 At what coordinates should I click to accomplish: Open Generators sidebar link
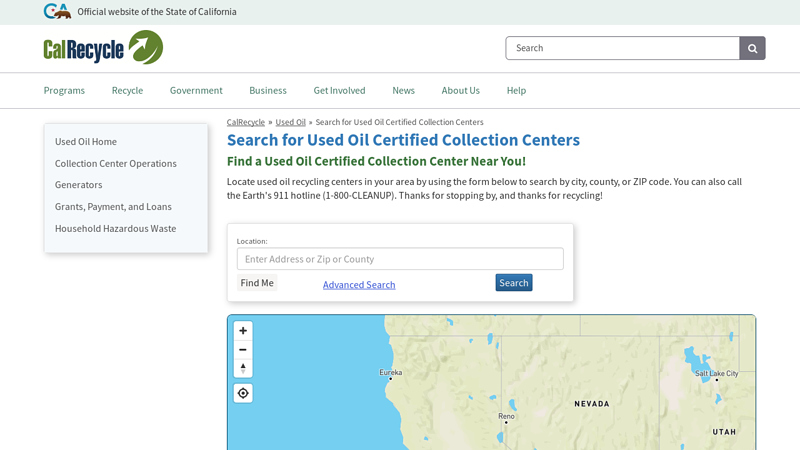(x=79, y=185)
